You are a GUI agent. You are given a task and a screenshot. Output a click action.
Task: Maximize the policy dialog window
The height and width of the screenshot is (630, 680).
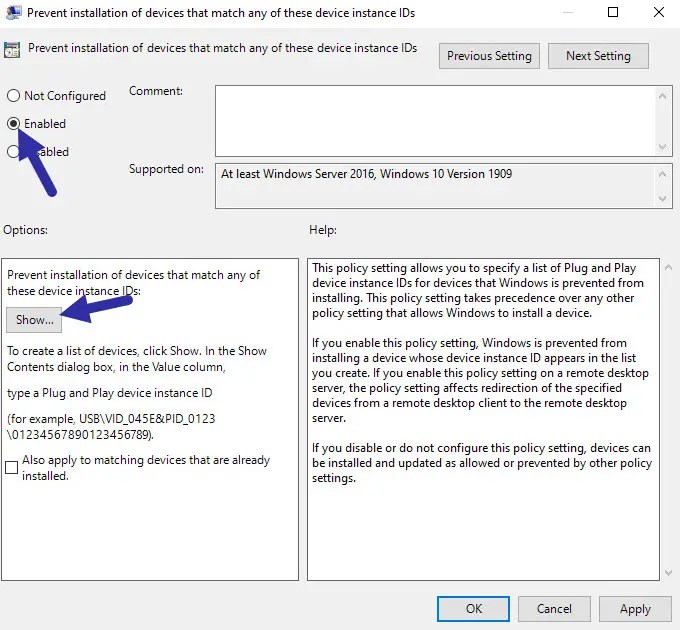613,12
